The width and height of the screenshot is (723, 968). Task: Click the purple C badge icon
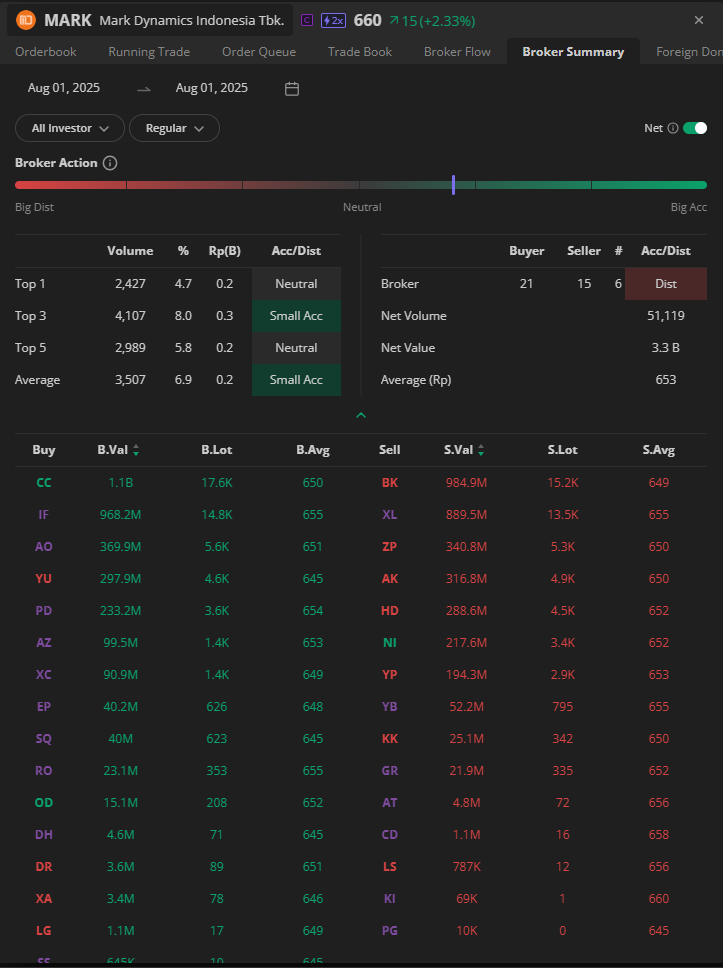tap(306, 20)
